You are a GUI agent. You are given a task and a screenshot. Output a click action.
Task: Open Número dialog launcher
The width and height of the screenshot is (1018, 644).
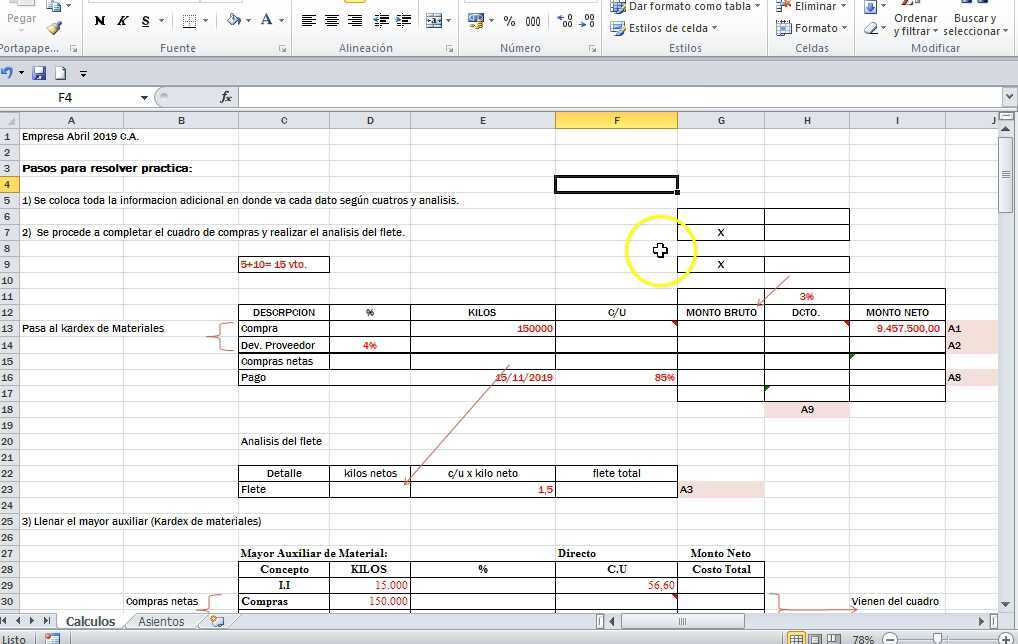point(592,49)
